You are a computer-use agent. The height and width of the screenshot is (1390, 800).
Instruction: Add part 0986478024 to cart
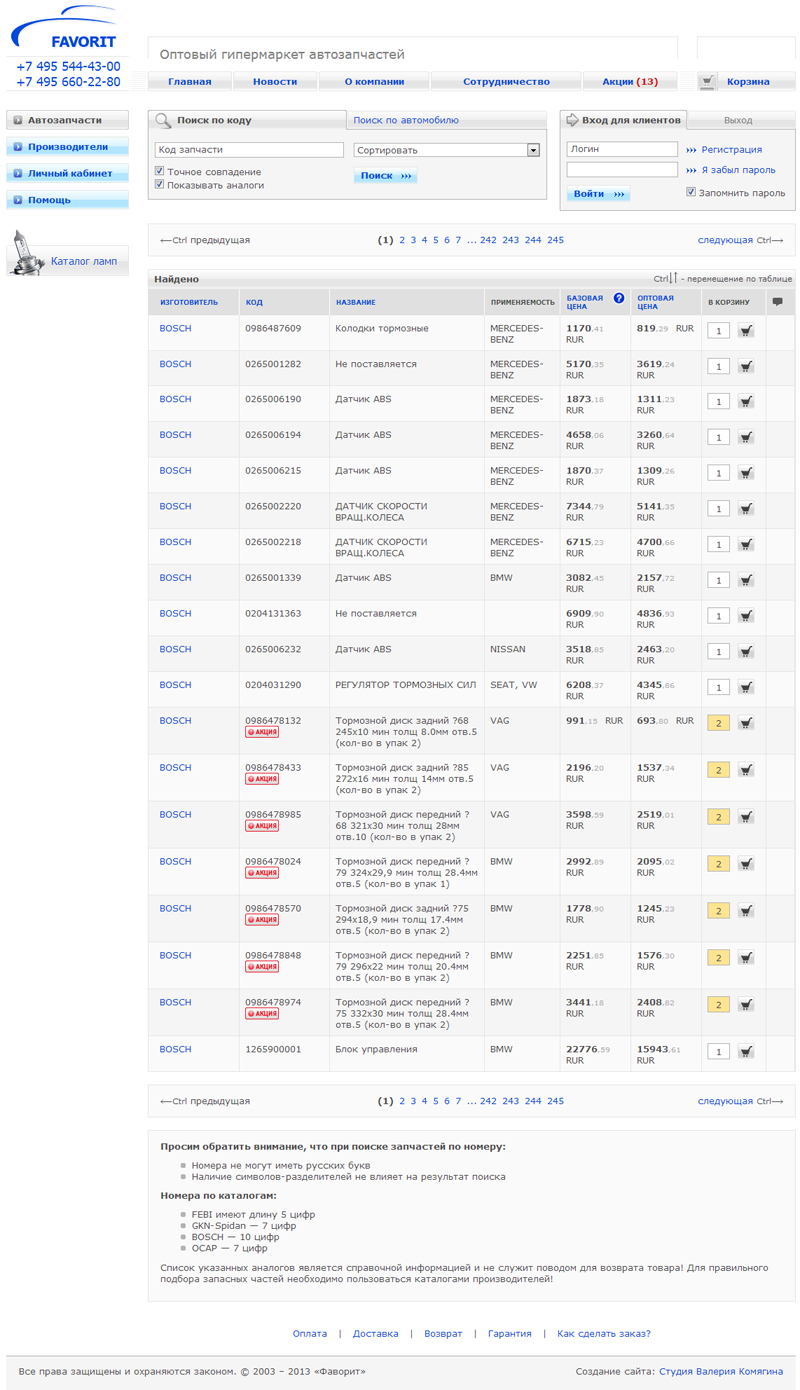click(746, 865)
